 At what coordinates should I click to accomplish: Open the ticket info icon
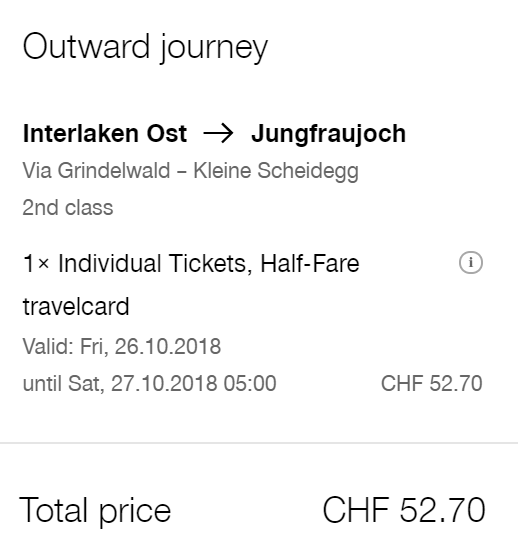tap(471, 262)
